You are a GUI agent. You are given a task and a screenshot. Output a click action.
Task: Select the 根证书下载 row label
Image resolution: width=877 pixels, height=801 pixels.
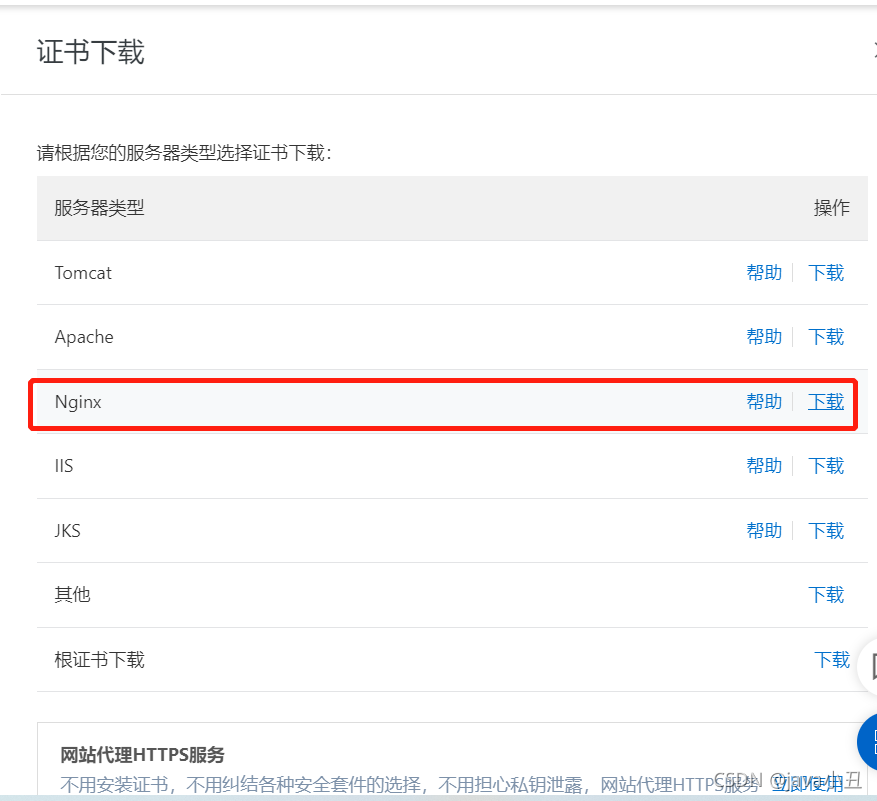(x=100, y=659)
